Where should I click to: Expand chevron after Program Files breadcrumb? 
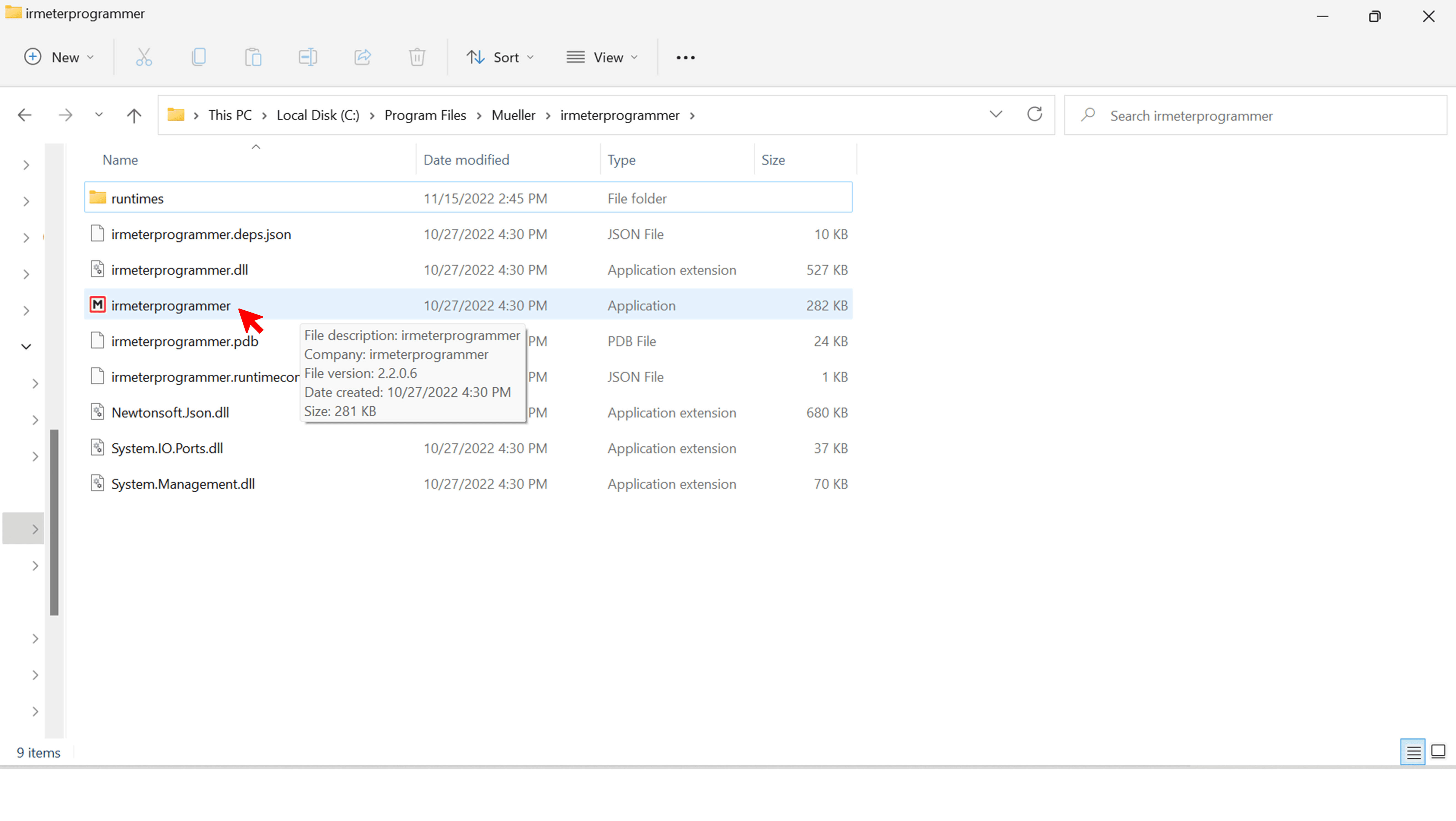(479, 116)
